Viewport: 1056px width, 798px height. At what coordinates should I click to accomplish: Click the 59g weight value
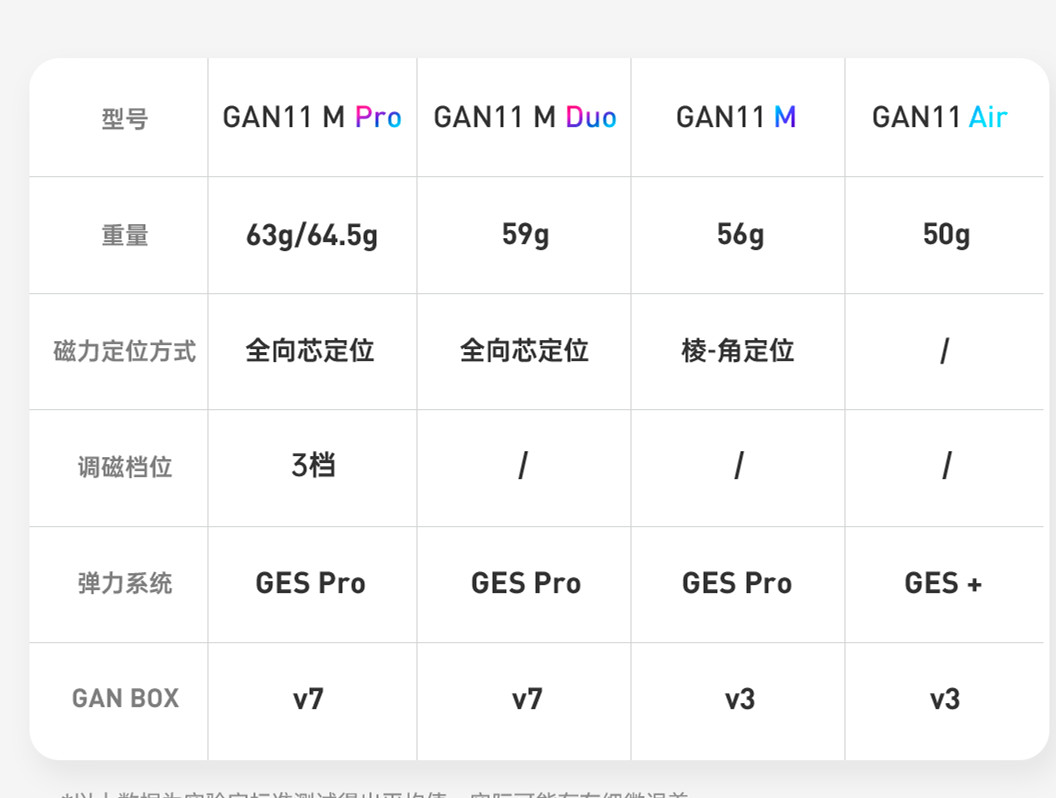coord(525,235)
